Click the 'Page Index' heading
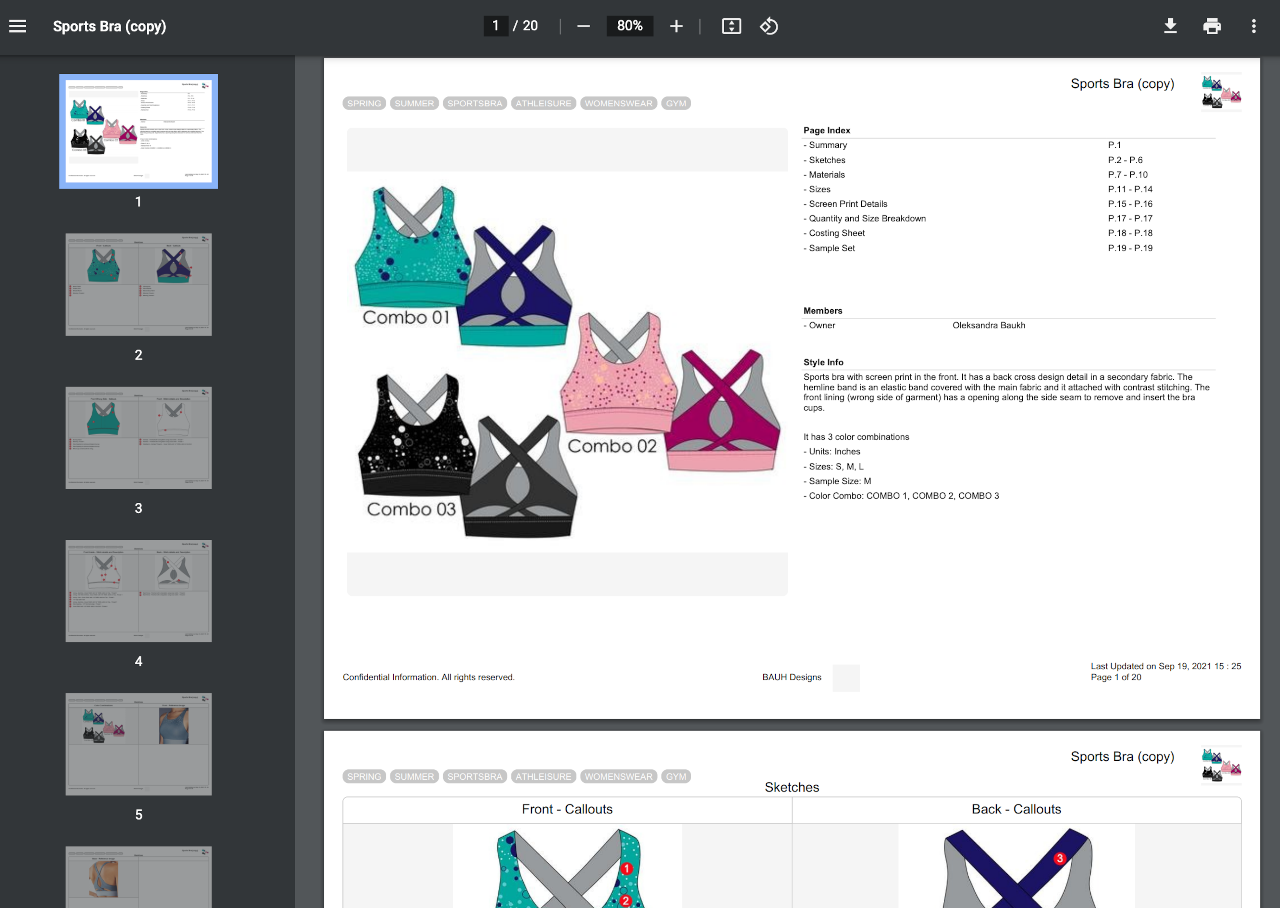Image resolution: width=1280 pixels, height=908 pixels. tap(827, 131)
